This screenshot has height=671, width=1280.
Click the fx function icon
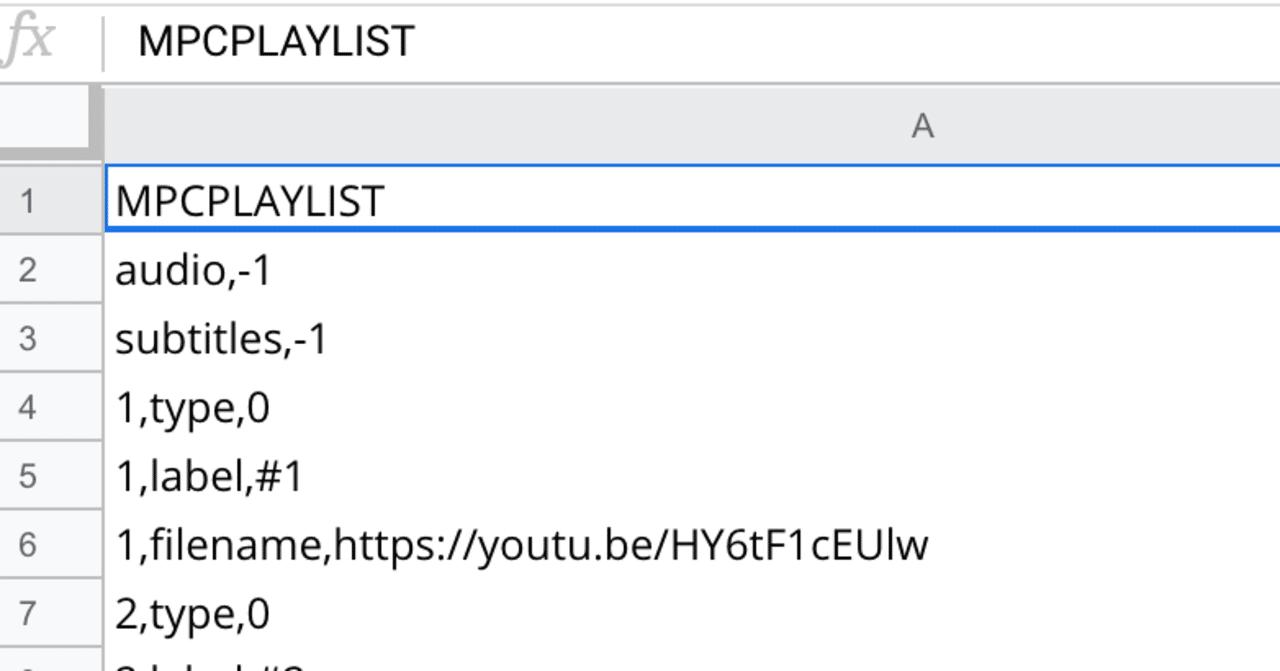[28, 42]
